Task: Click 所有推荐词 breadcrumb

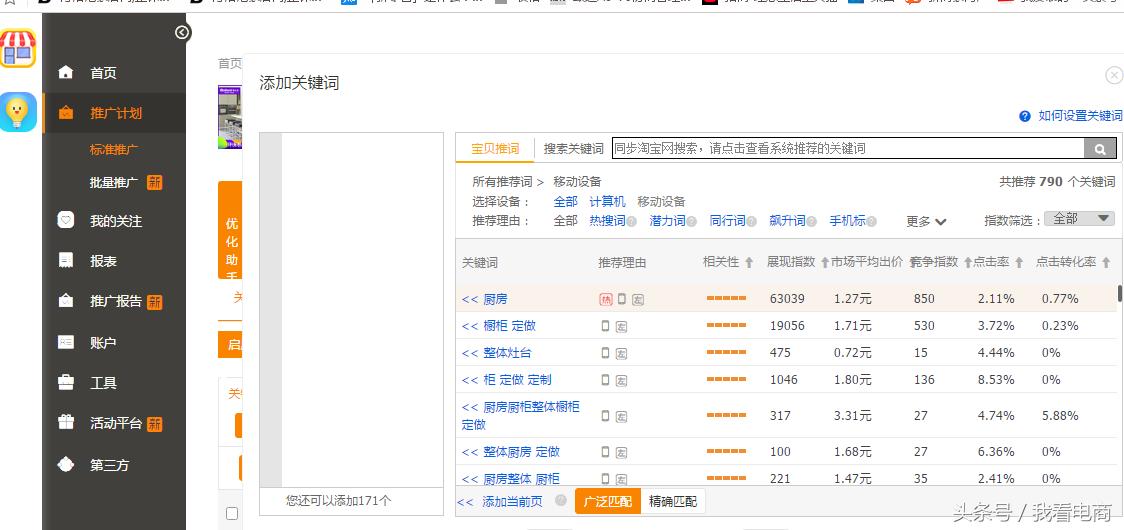Action: point(503,182)
